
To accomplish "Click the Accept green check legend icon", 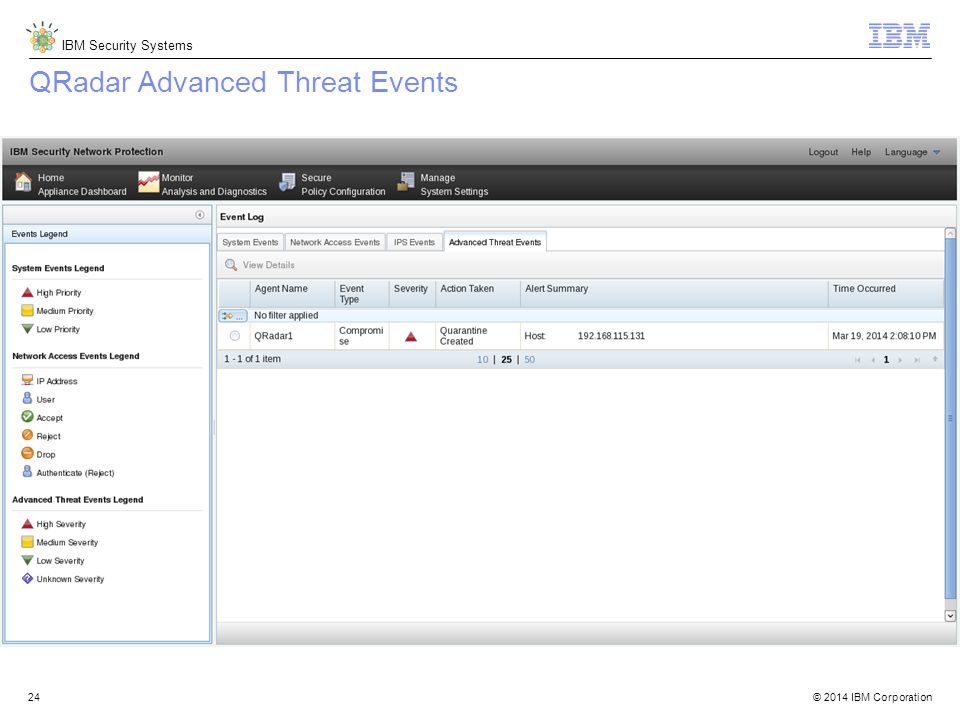I will pos(28,417).
